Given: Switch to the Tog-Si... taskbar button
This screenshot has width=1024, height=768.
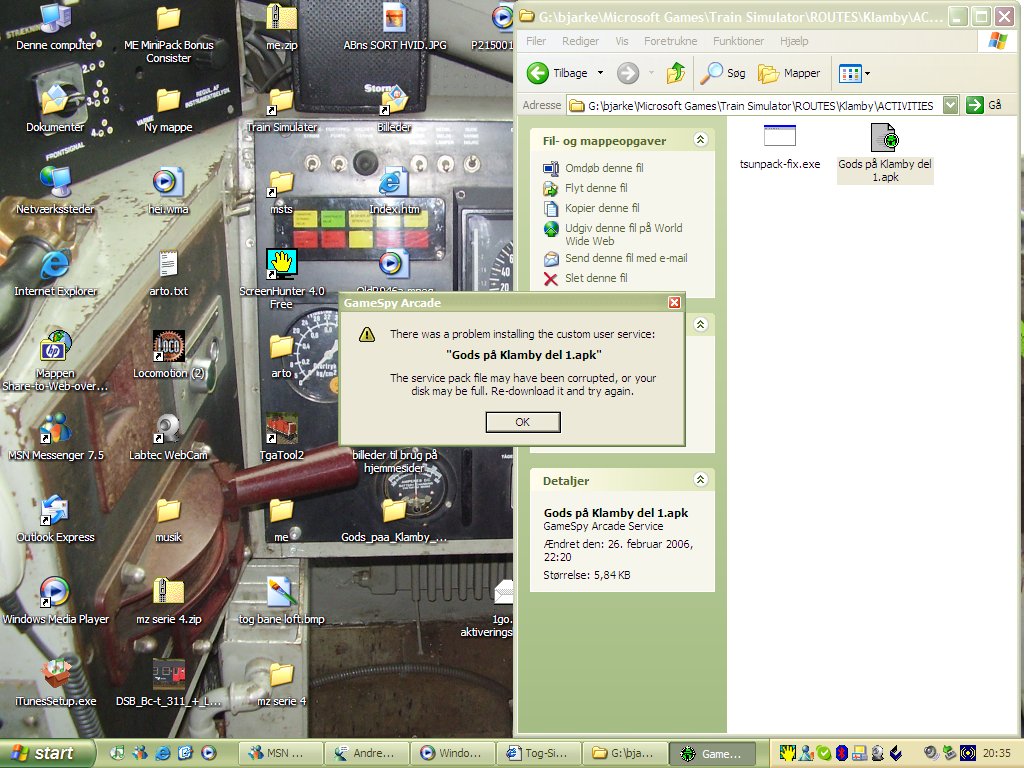Looking at the screenshot, I should [x=539, y=753].
